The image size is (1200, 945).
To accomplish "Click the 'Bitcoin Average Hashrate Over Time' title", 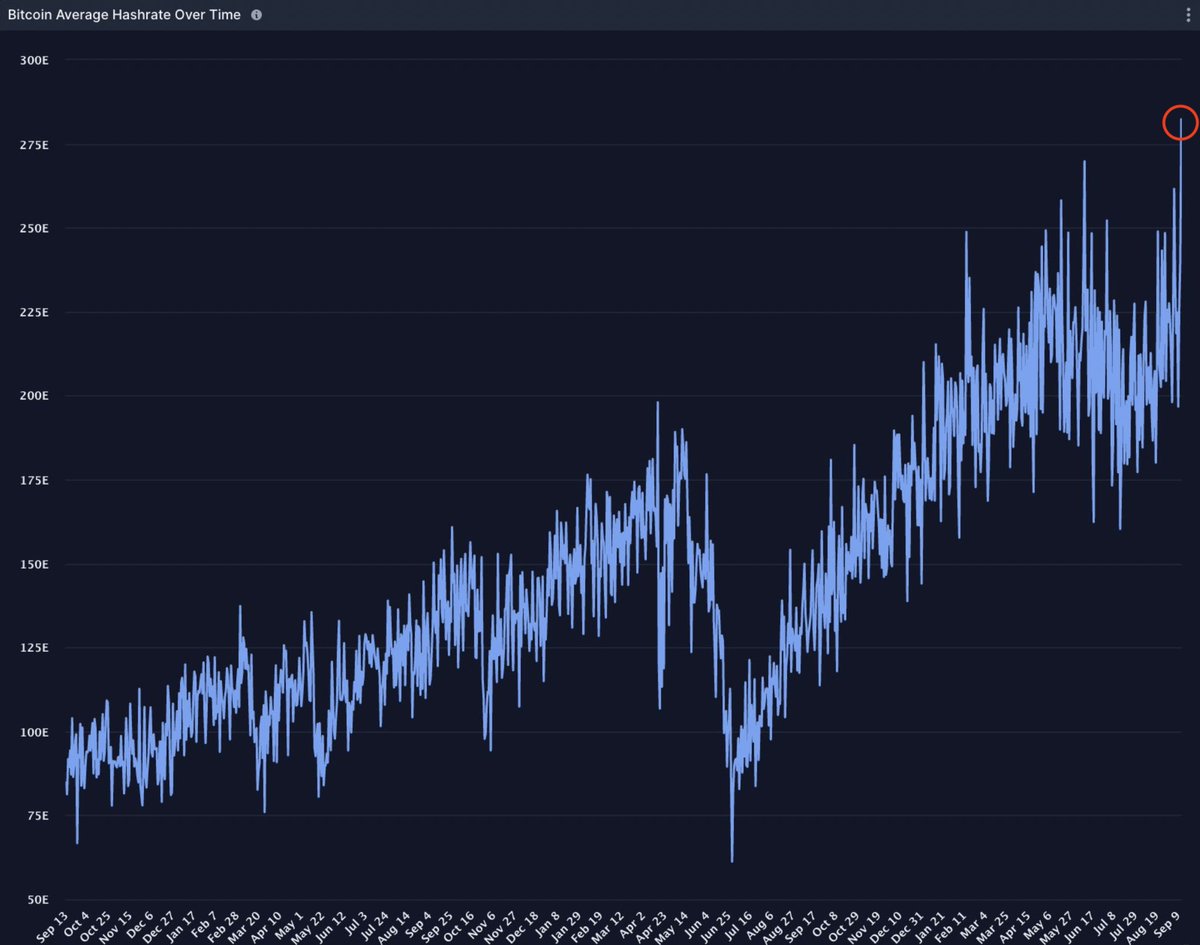I will [x=124, y=15].
